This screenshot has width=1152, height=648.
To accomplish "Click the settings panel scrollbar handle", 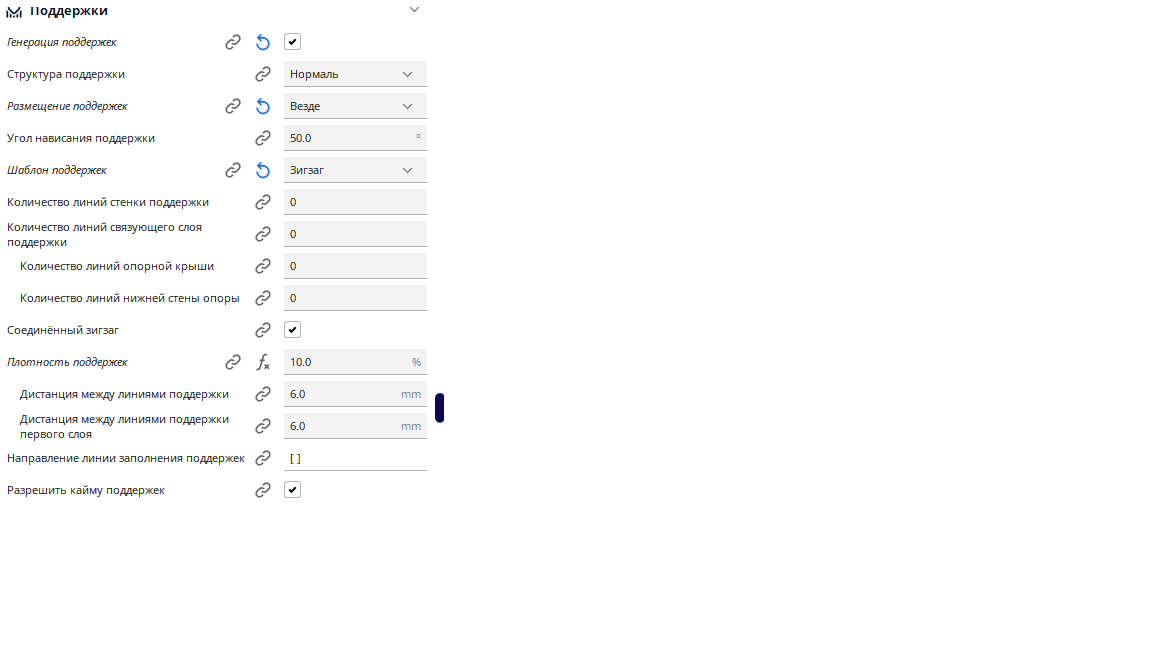I will tap(439, 408).
